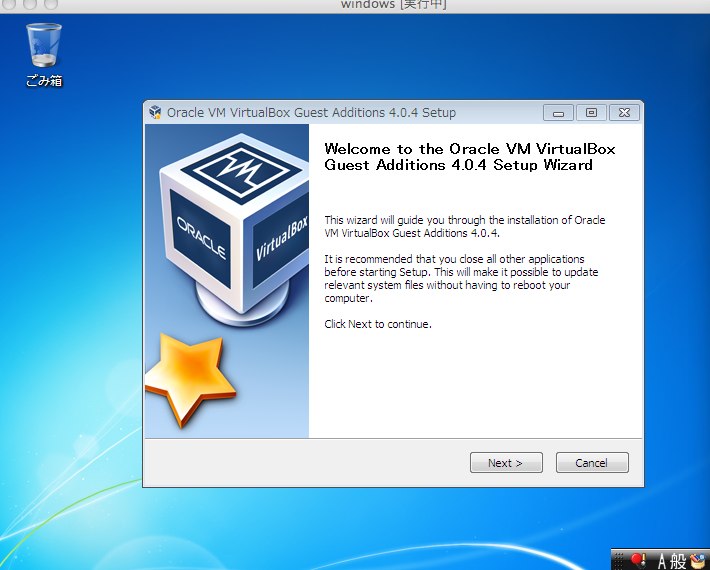
Task: Click the IME language bar grip handle
Action: click(x=619, y=560)
